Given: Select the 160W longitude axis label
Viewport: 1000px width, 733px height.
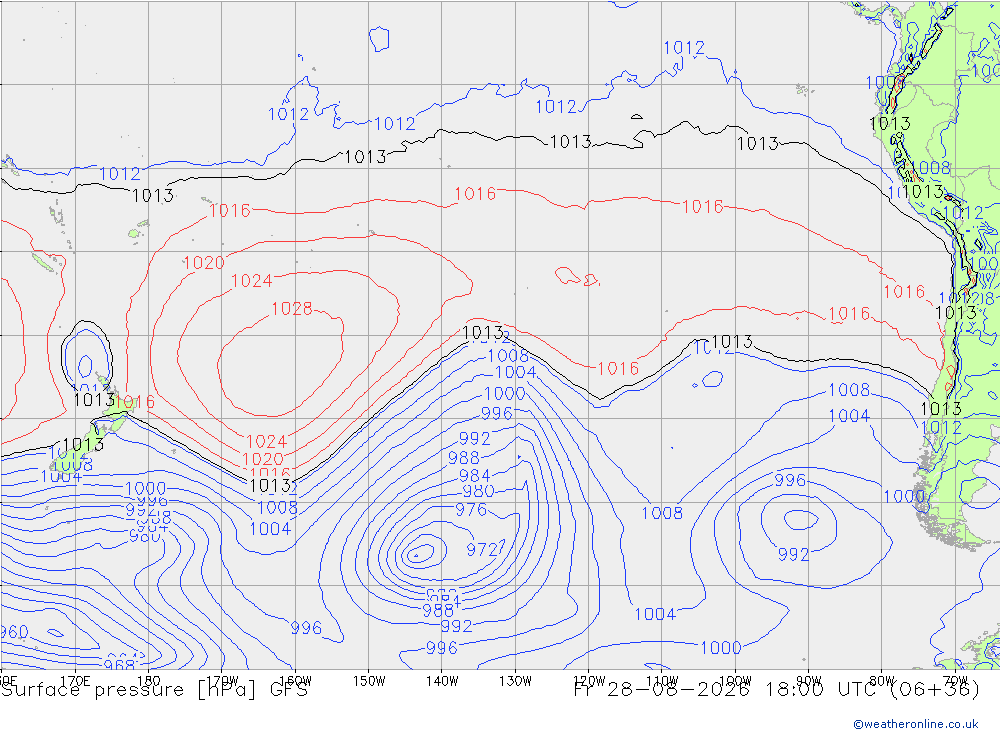Looking at the screenshot, I should [295, 681].
